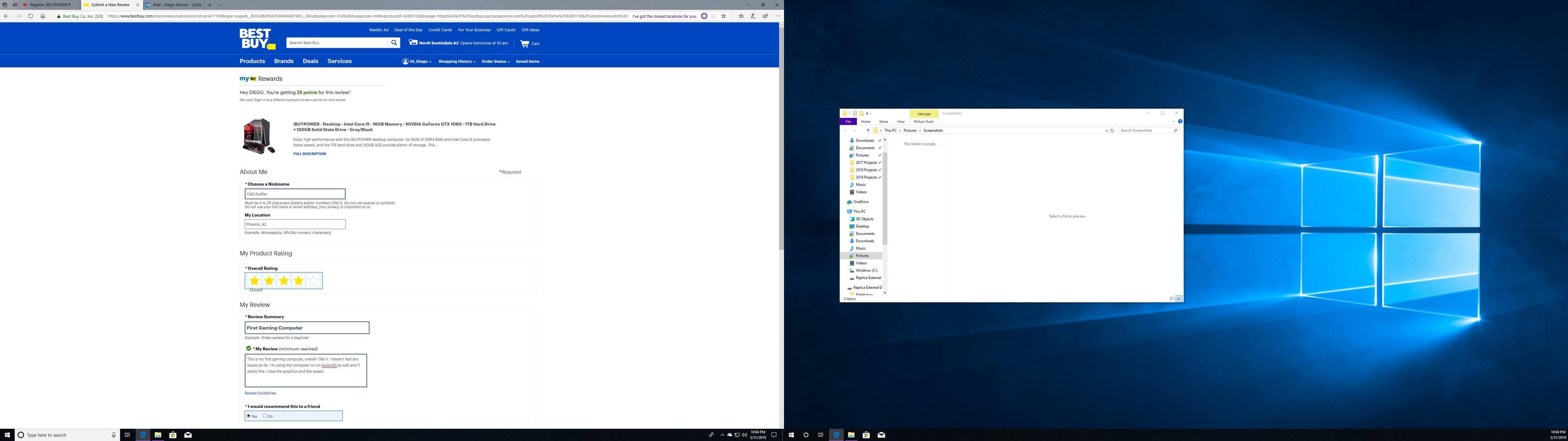Switch to Register: iBUYPOWER browser tab
This screenshot has width=1568, height=441.
pos(50,5)
